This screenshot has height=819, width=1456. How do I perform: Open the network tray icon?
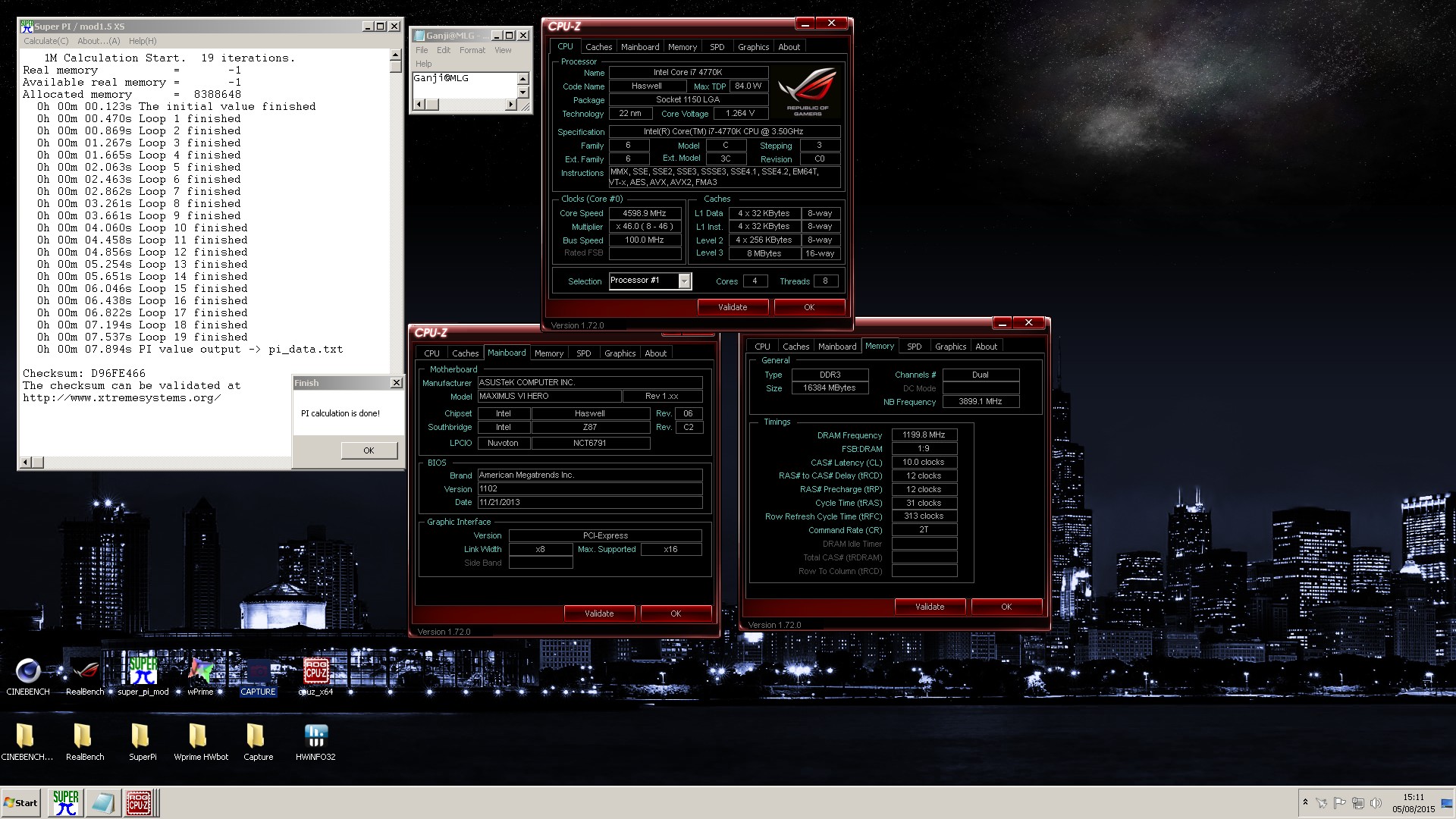click(1358, 803)
